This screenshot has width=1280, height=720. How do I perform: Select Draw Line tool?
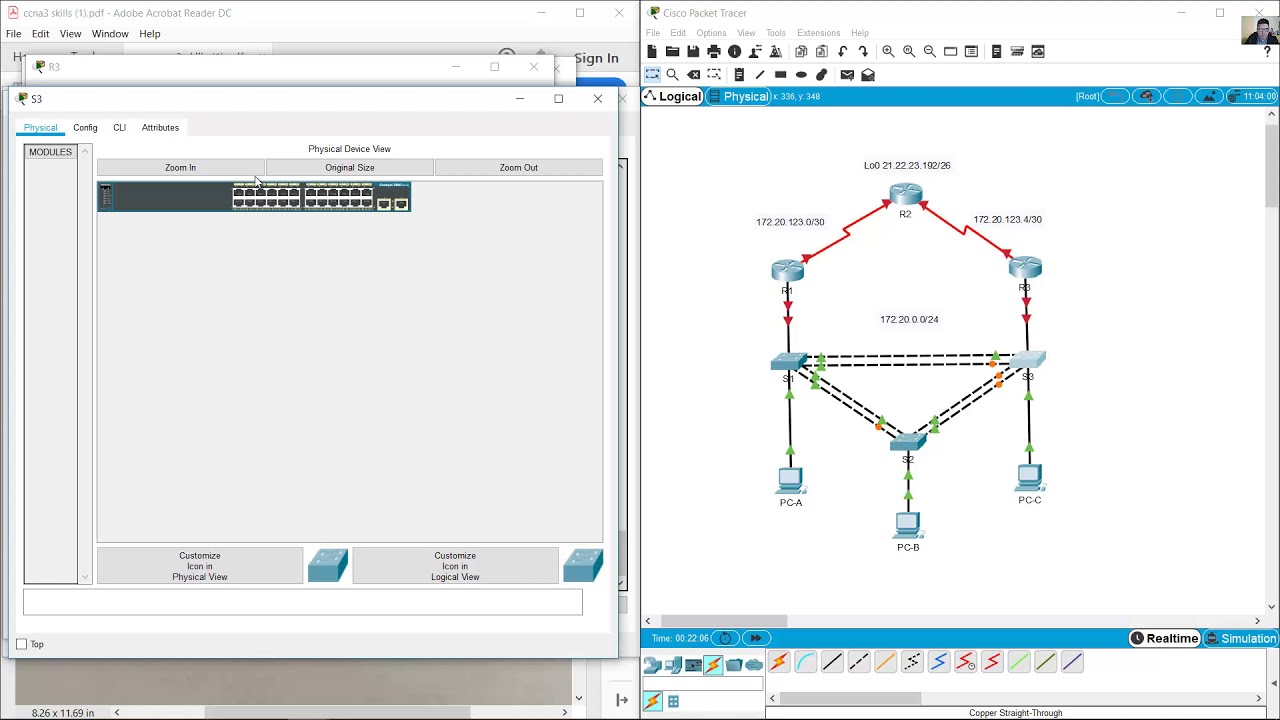[760, 75]
